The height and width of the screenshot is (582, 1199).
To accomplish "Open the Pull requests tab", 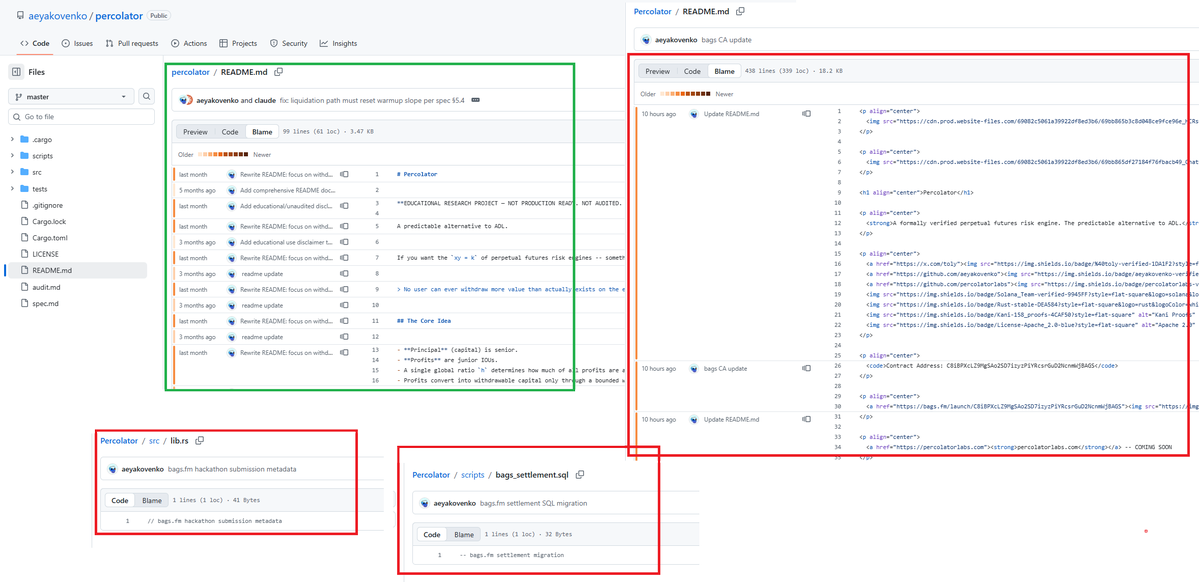I will coord(132,44).
